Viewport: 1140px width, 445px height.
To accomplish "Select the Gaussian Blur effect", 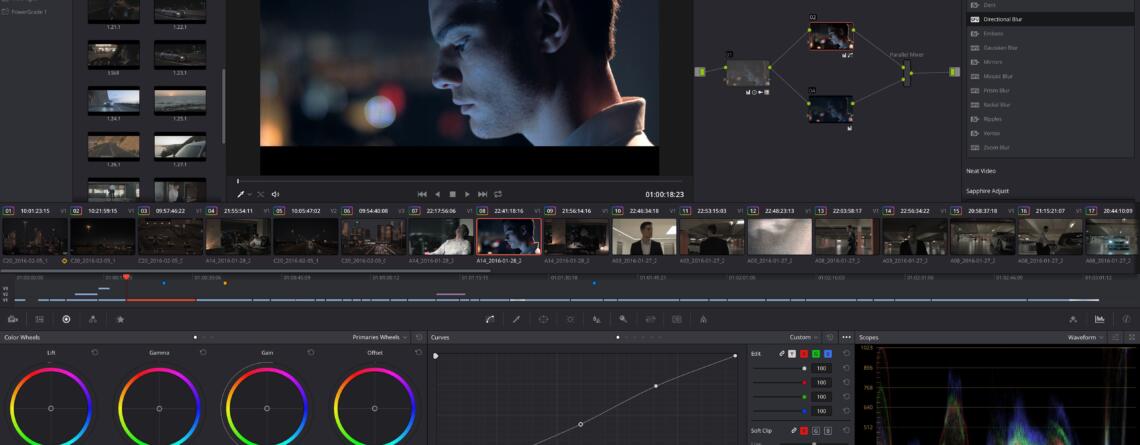I will 1051,47.
